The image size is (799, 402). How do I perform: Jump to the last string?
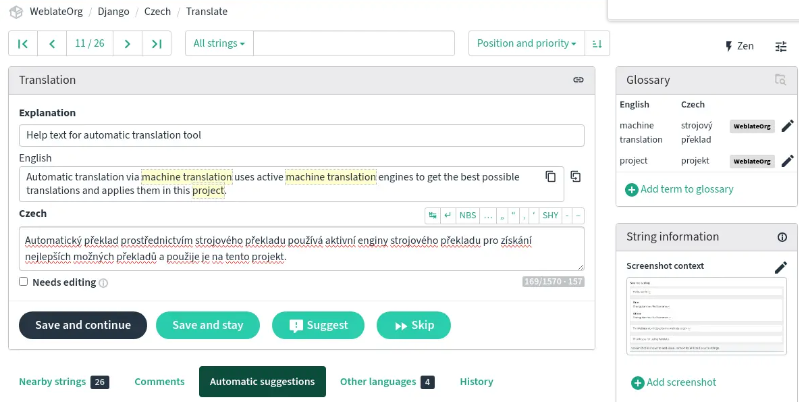pos(157,43)
